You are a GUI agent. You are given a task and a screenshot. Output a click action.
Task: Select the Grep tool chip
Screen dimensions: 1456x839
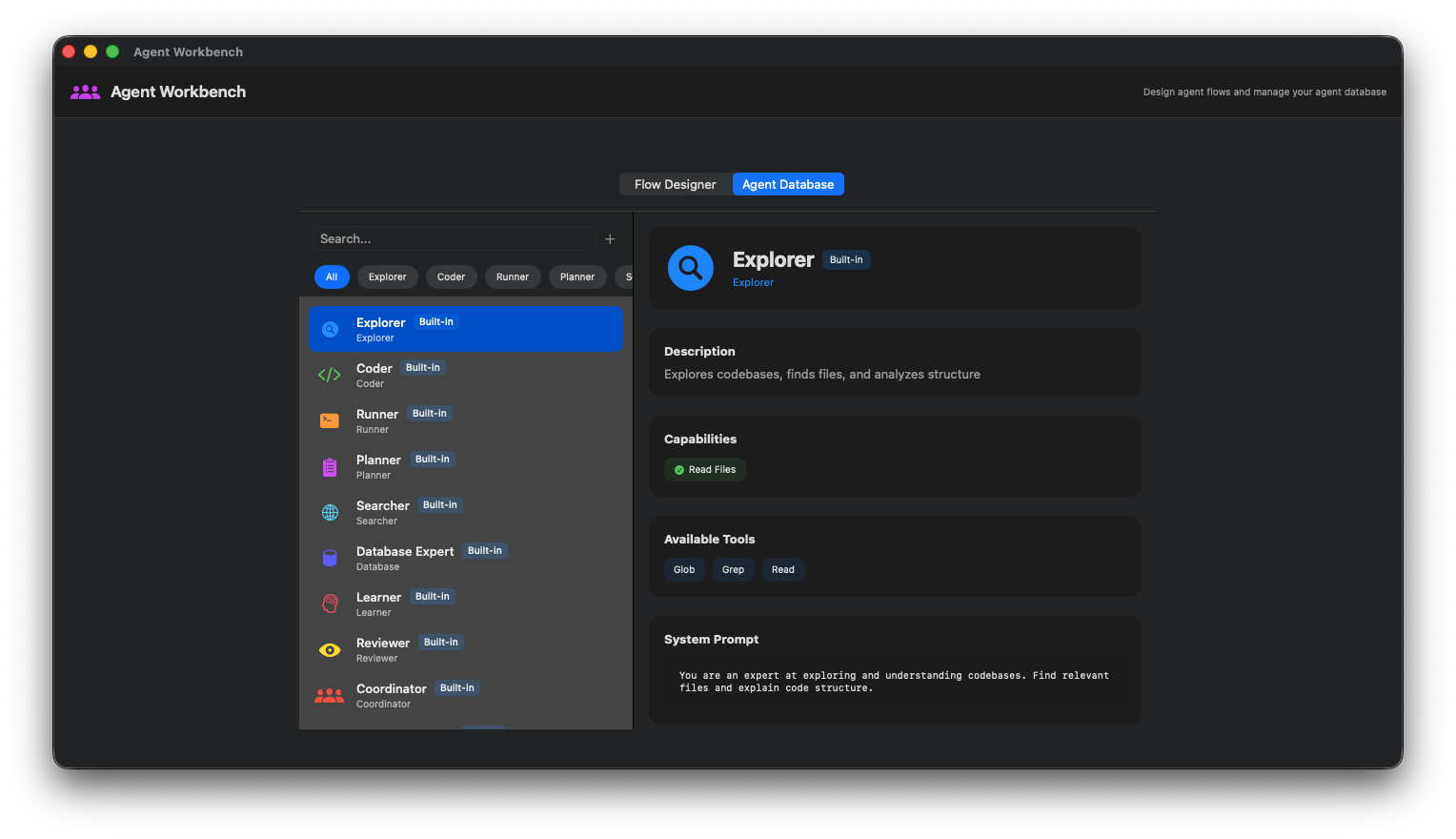[733, 569]
